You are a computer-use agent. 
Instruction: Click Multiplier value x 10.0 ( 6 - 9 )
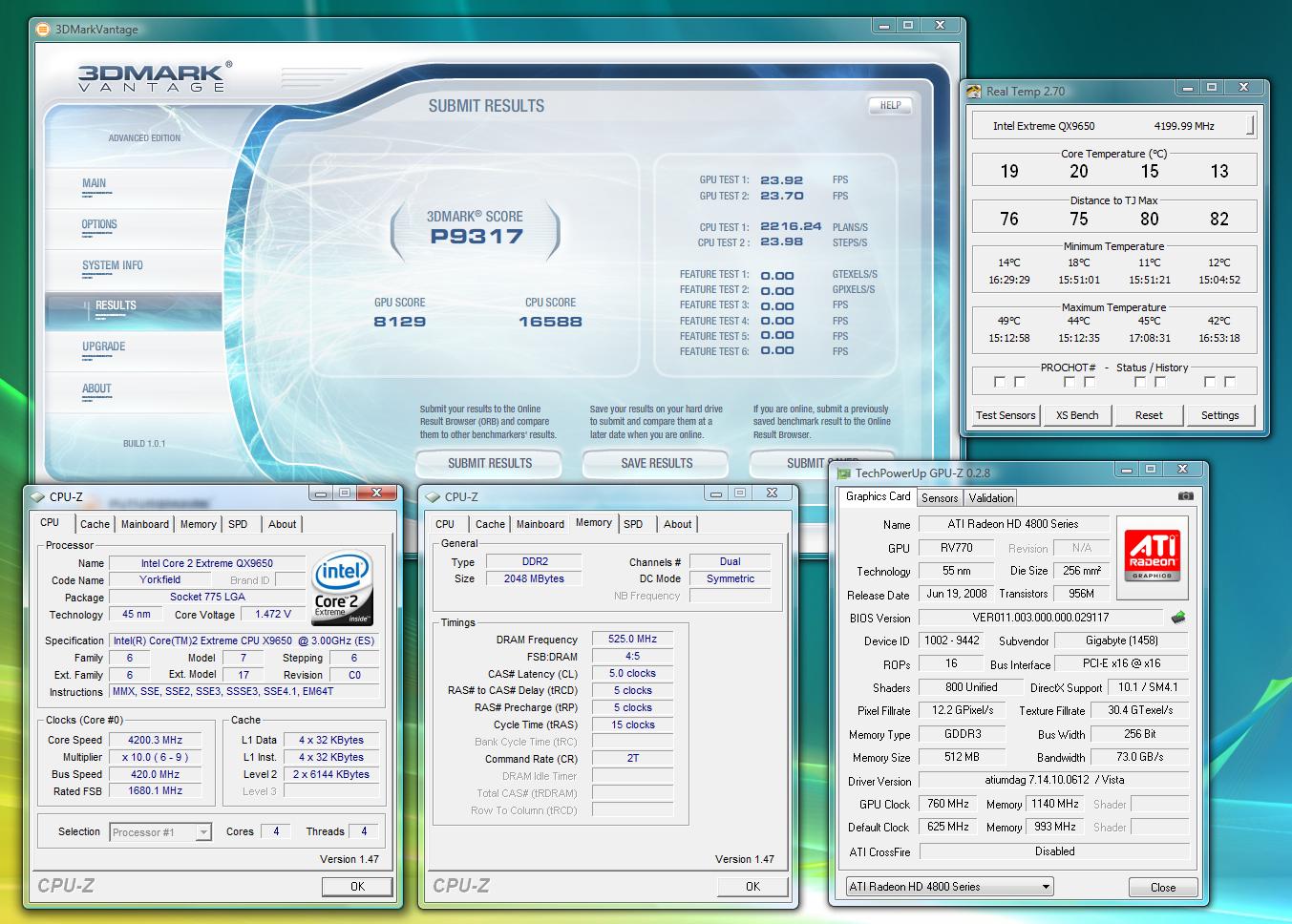click(156, 757)
